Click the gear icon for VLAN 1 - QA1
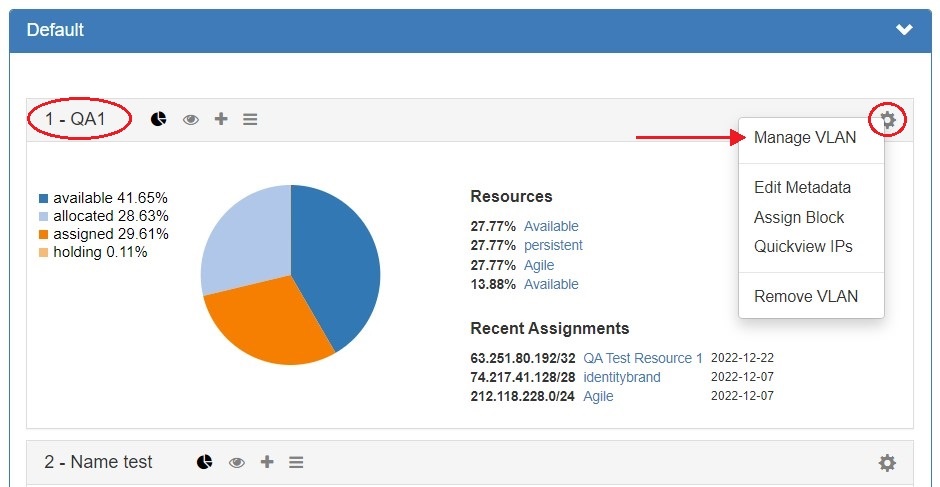The height and width of the screenshot is (487, 940). (887, 121)
